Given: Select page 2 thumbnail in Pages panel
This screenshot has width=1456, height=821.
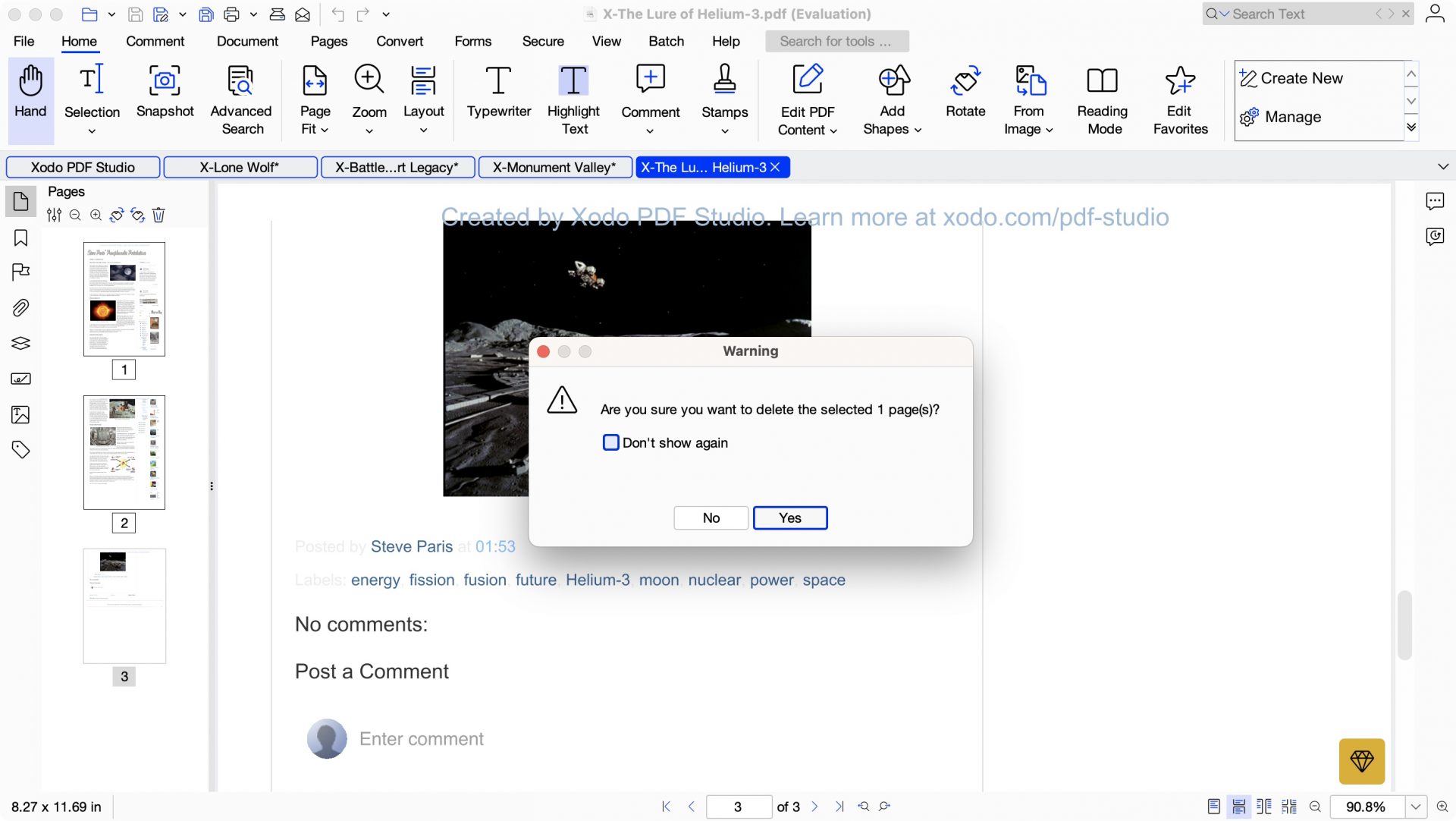Looking at the screenshot, I should 124,451.
